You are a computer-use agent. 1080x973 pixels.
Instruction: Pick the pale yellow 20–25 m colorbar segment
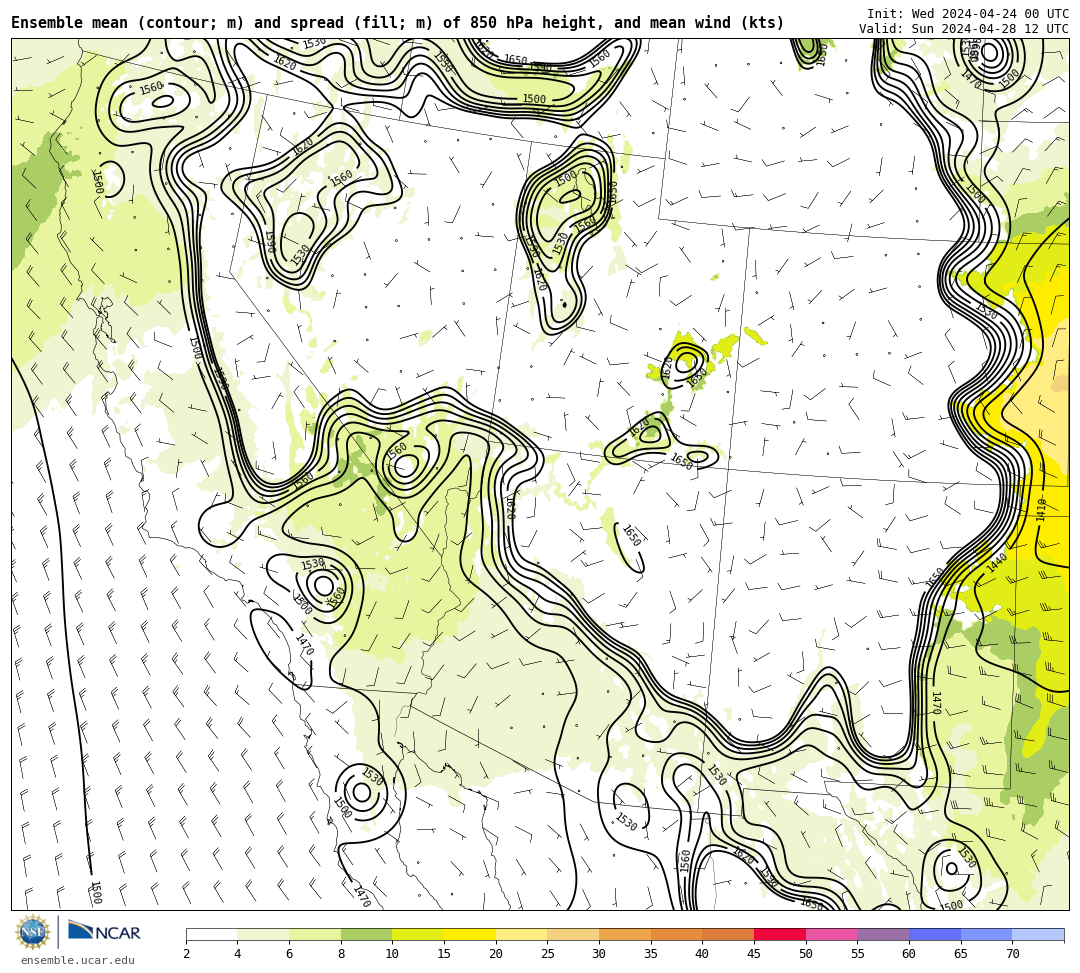521,934
